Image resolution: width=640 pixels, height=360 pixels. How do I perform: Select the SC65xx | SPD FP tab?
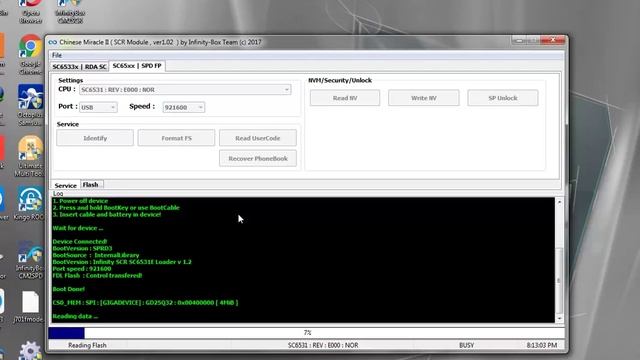137,66
